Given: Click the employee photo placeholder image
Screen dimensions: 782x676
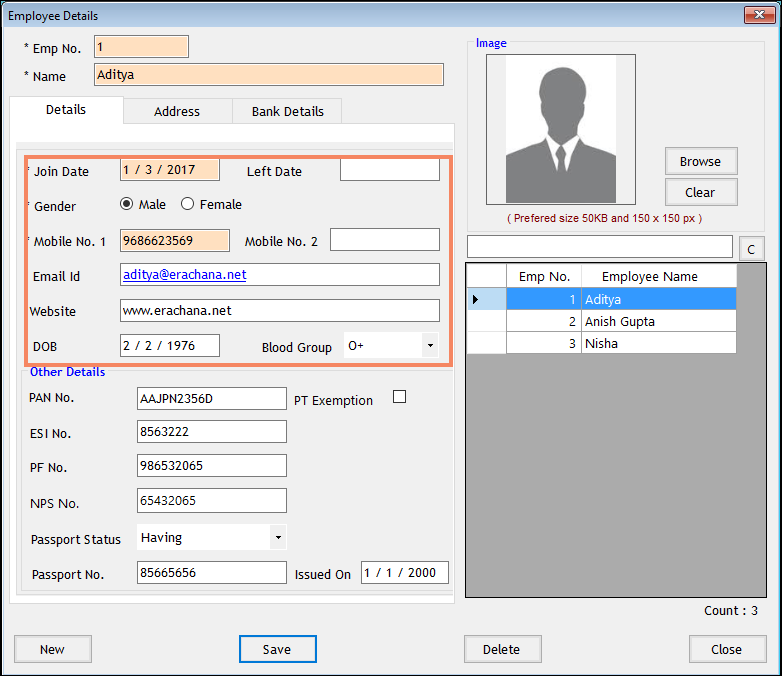Looking at the screenshot, I should [561, 129].
